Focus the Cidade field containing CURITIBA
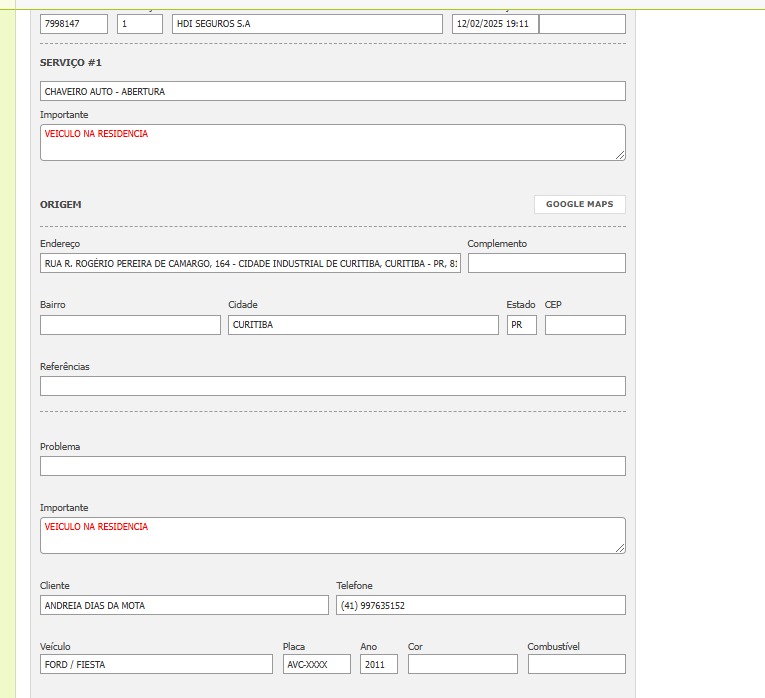This screenshot has height=698, width=765. pyautogui.click(x=362, y=325)
